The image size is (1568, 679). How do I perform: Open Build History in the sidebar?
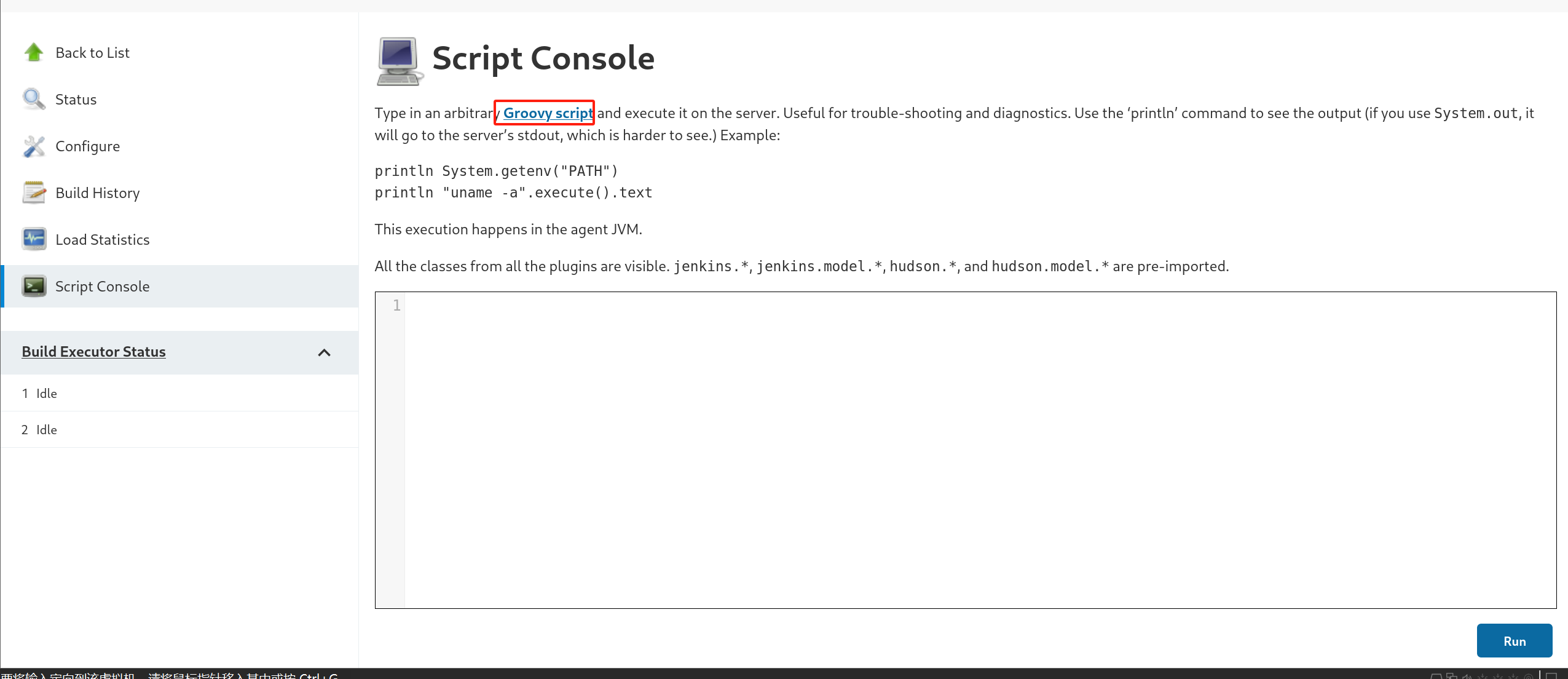(98, 193)
